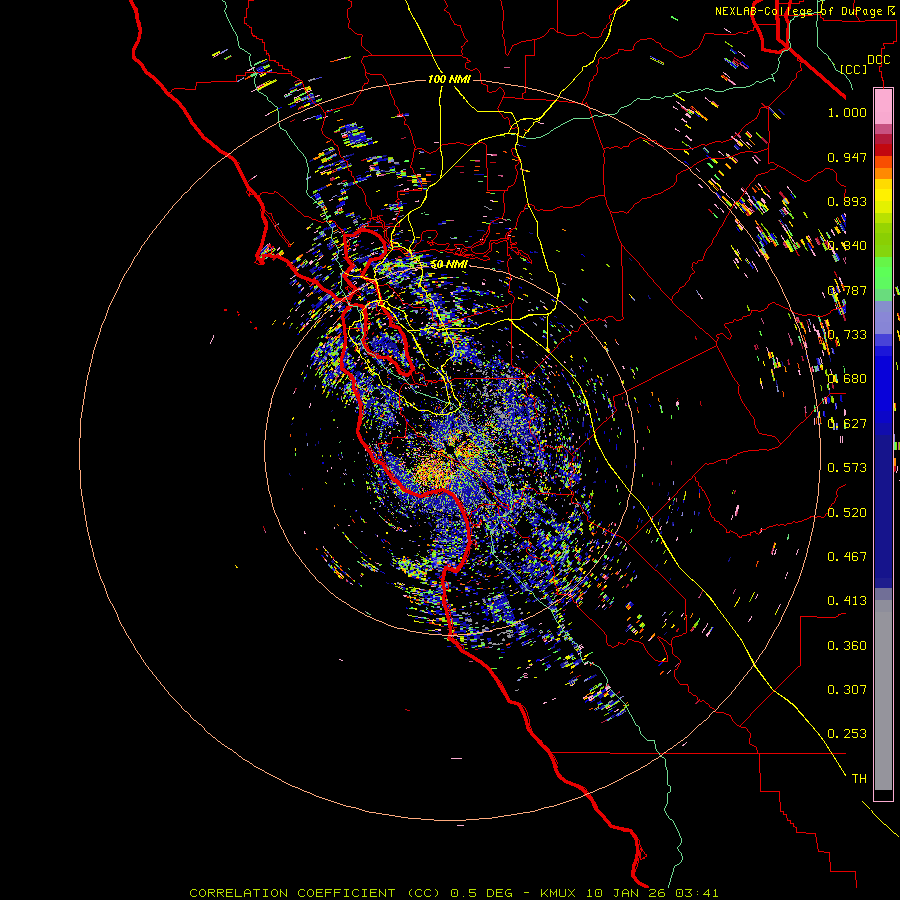The width and height of the screenshot is (900, 900).
Task: Click the 50 NMI range ring label
Action: (x=449, y=264)
